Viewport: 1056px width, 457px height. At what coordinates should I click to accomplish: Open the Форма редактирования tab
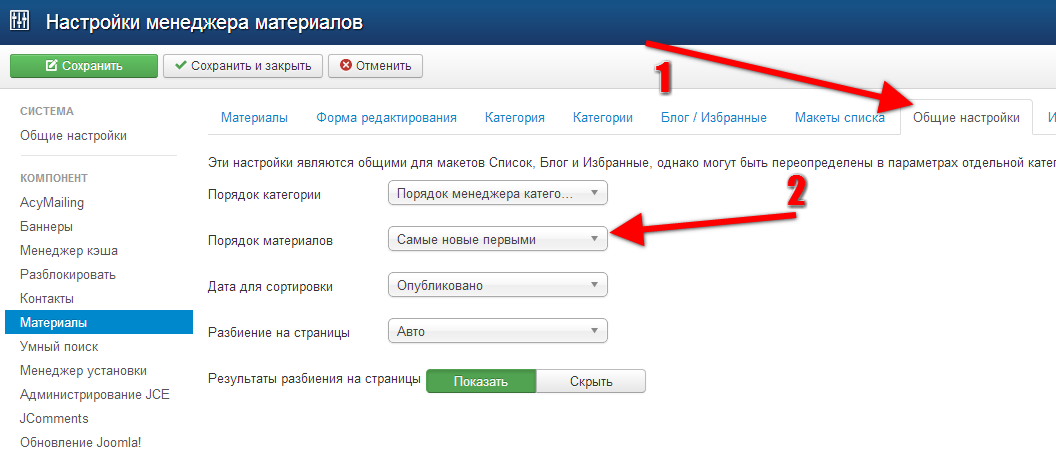386,117
